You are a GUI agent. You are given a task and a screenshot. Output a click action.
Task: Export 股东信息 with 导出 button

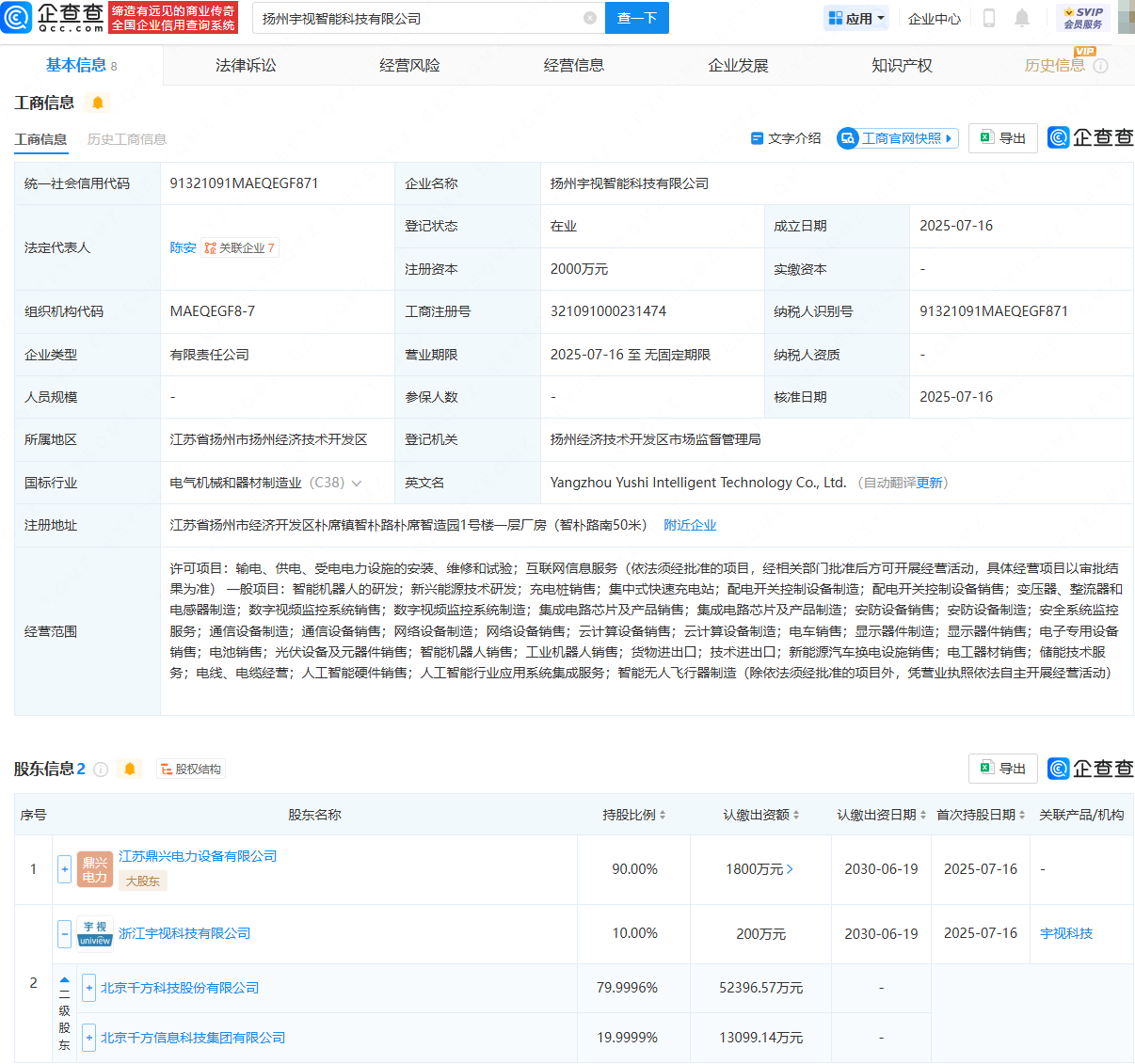click(1003, 769)
